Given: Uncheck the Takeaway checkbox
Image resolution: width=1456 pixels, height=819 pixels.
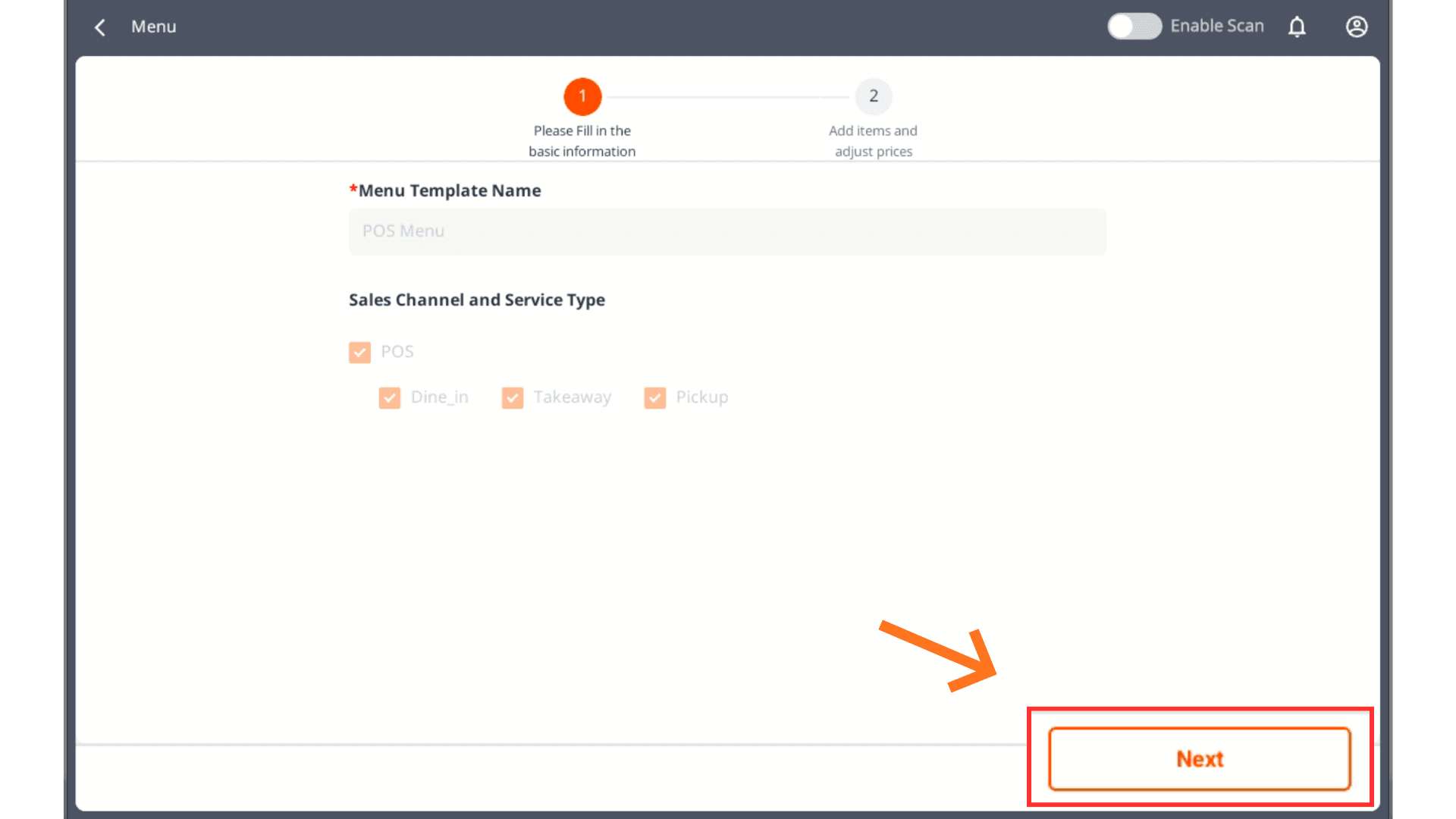Looking at the screenshot, I should 513,398.
